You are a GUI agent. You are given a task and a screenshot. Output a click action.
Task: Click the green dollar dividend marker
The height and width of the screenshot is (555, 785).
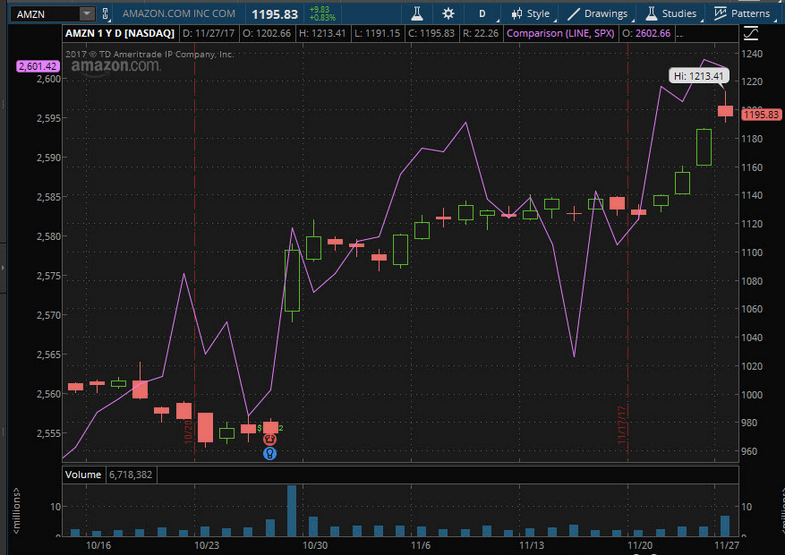[x=259, y=428]
